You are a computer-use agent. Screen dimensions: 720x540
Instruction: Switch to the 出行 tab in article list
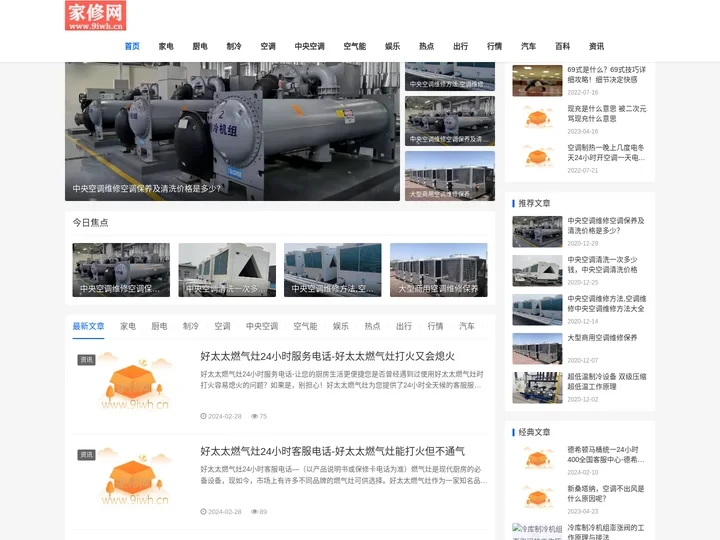point(404,326)
